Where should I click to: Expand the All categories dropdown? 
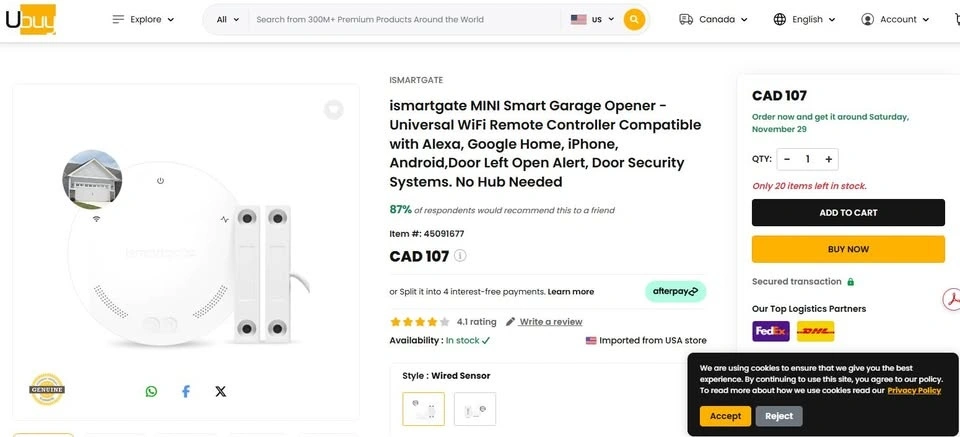(228, 19)
